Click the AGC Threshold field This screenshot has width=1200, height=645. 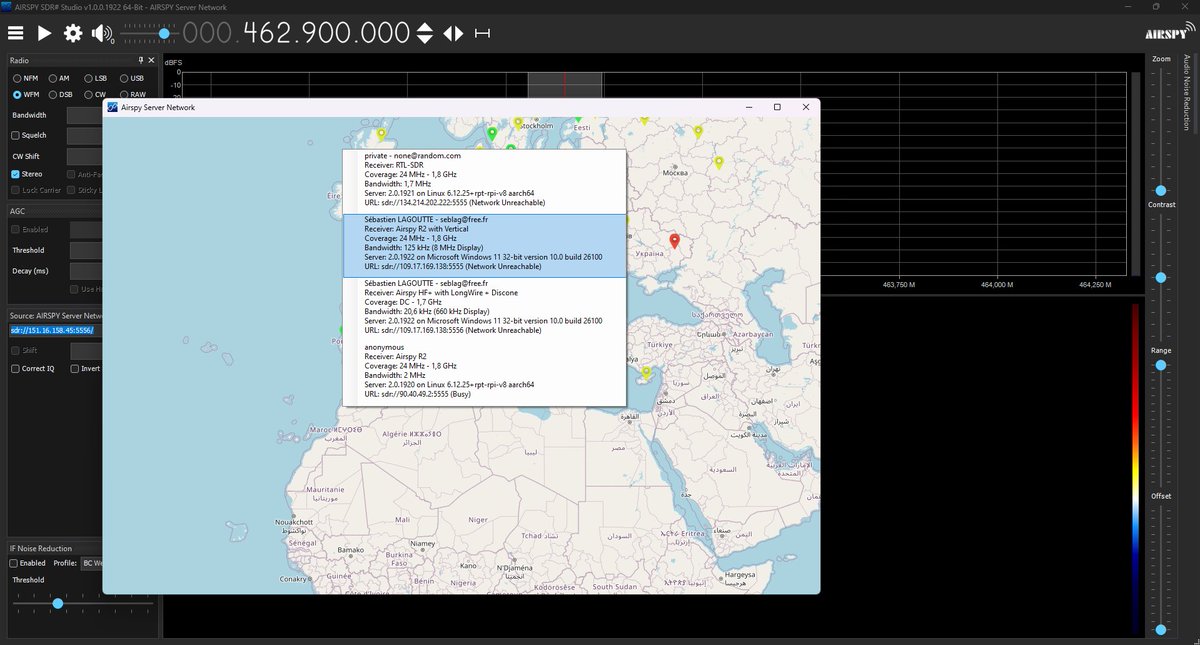pyautogui.click(x=86, y=250)
